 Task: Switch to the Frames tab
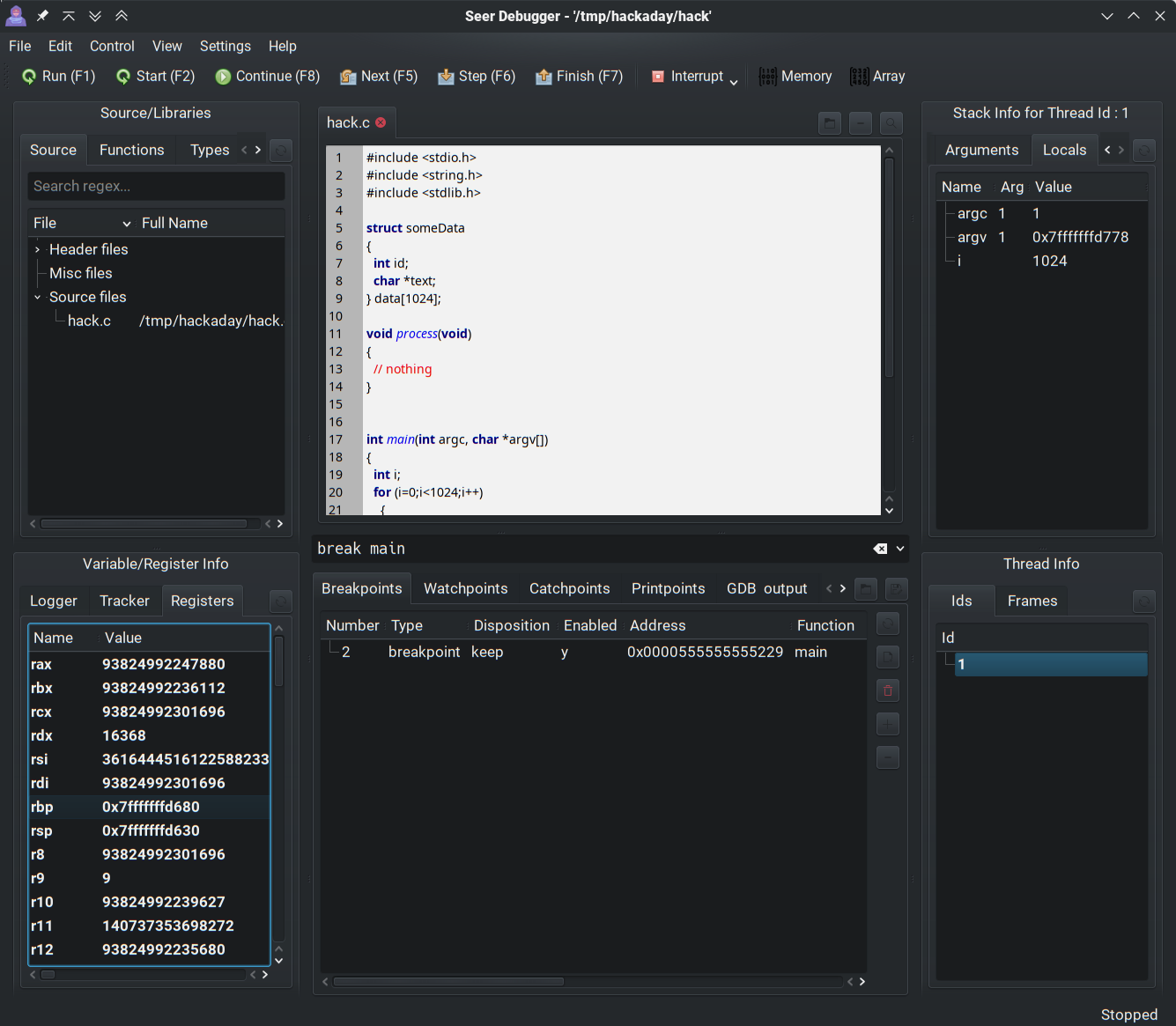tap(1032, 601)
